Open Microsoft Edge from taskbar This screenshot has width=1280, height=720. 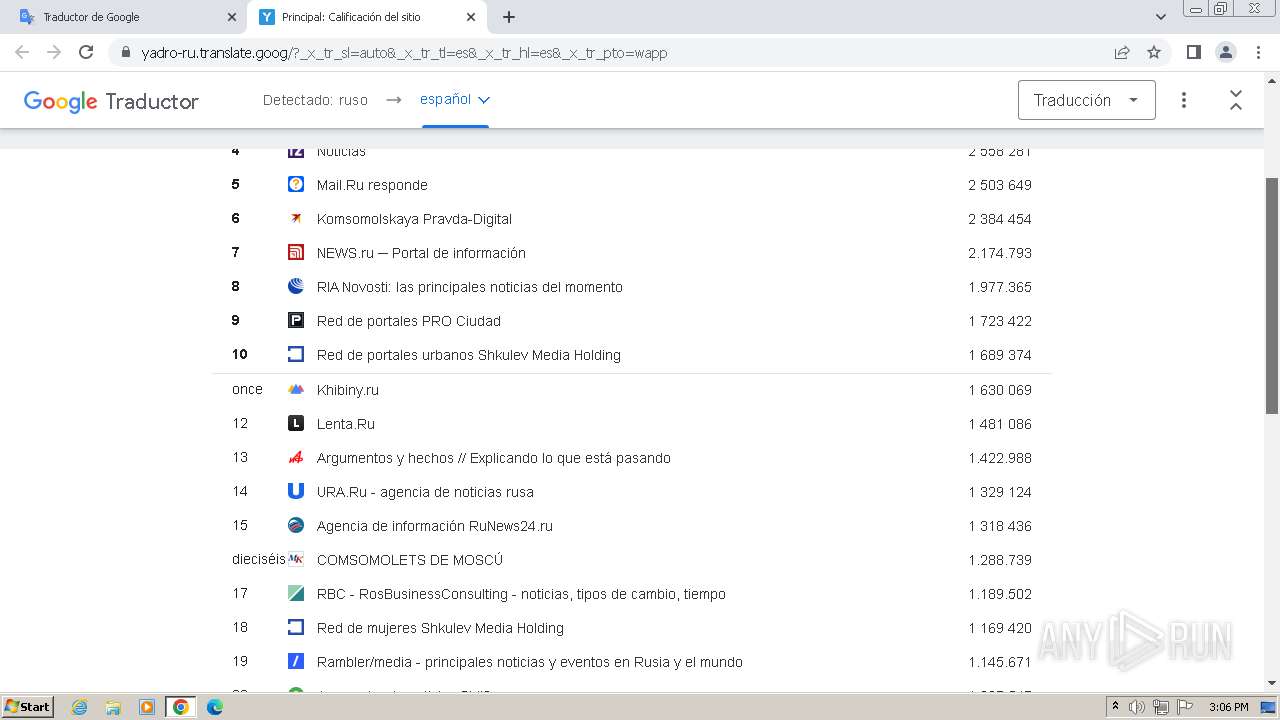pos(215,707)
